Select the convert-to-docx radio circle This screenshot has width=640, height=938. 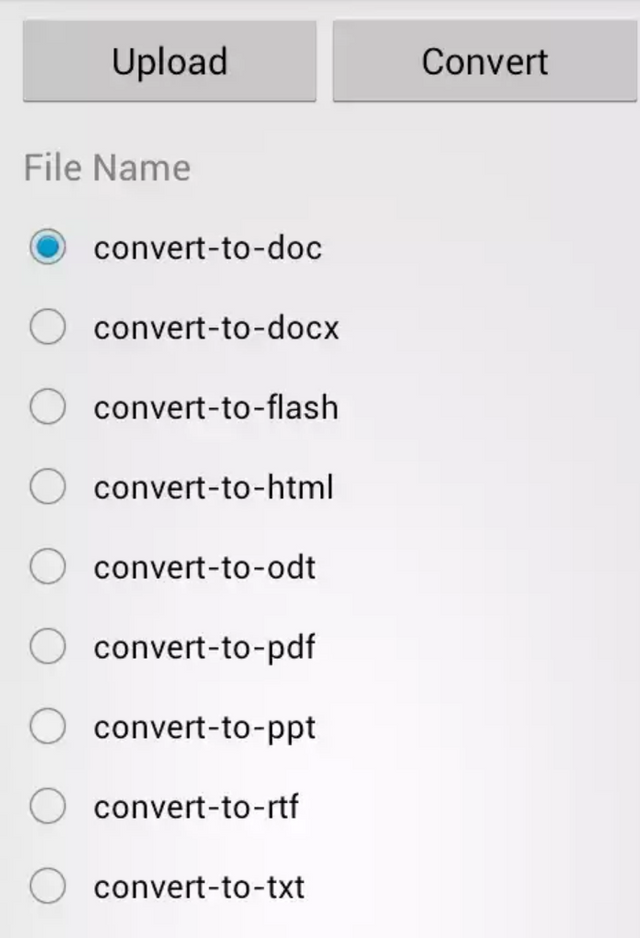click(x=47, y=327)
